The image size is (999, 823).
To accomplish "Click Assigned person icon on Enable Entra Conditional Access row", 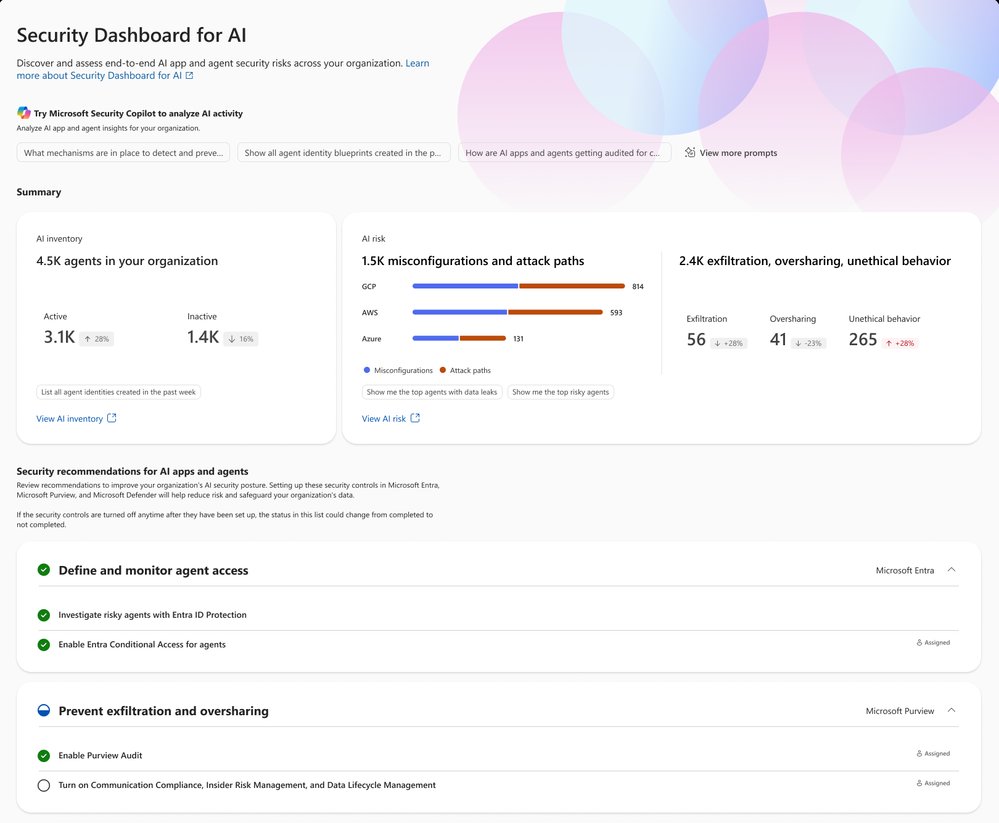I will pos(919,643).
